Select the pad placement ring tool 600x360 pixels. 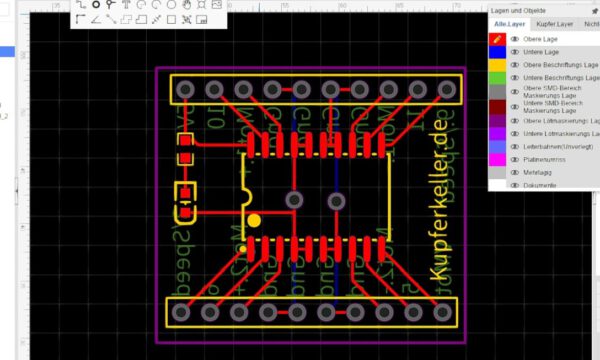tap(96, 4)
